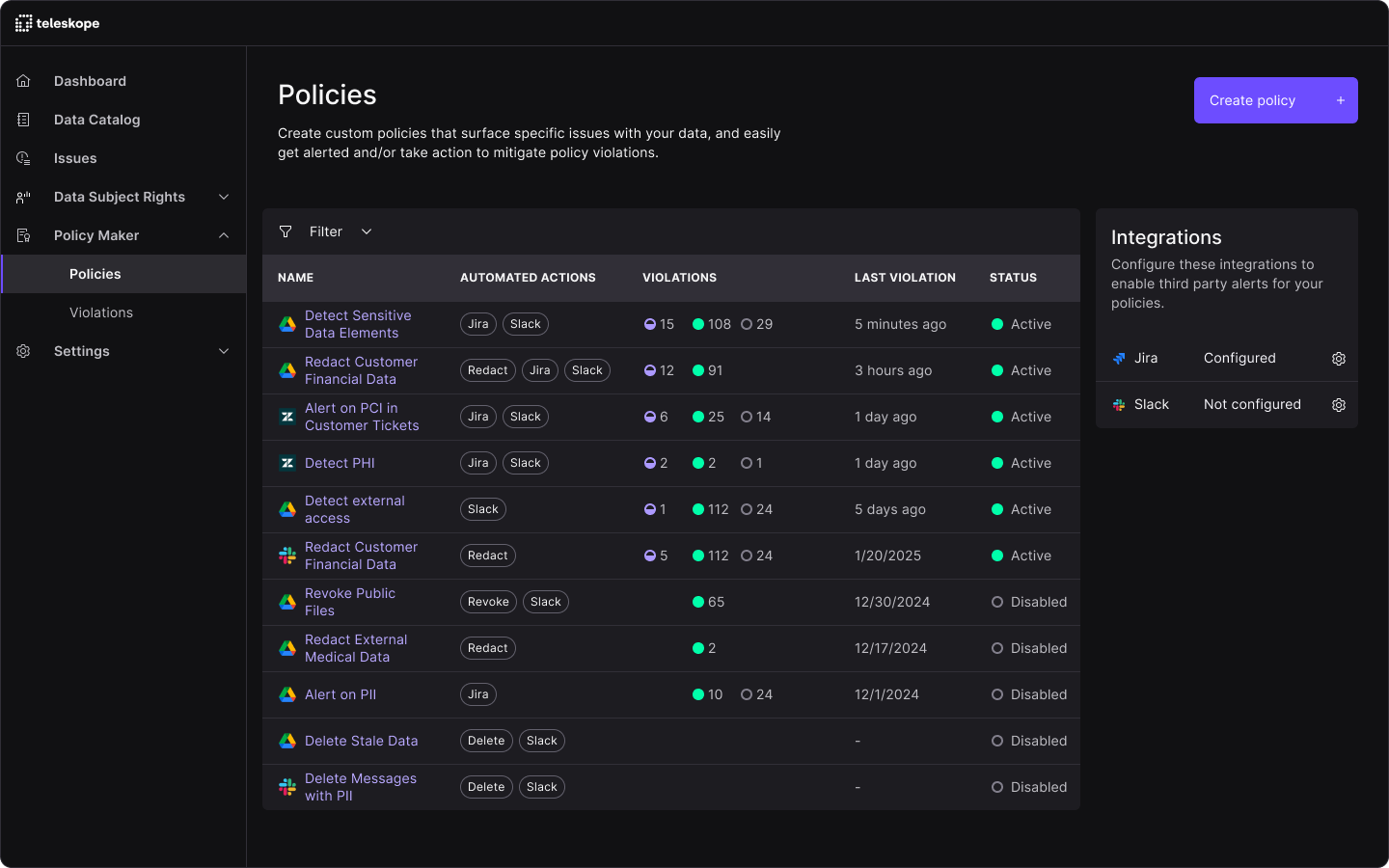Open the Filter dropdown arrow
1389x868 pixels.
pyautogui.click(x=367, y=231)
